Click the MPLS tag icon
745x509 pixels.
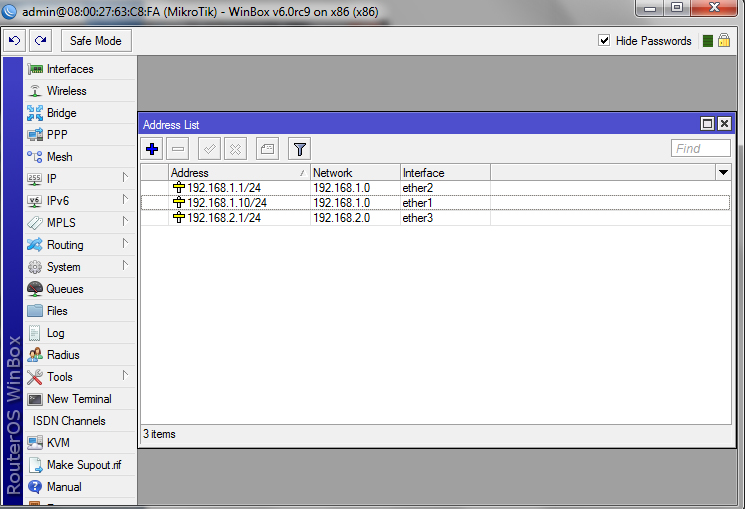pos(35,223)
